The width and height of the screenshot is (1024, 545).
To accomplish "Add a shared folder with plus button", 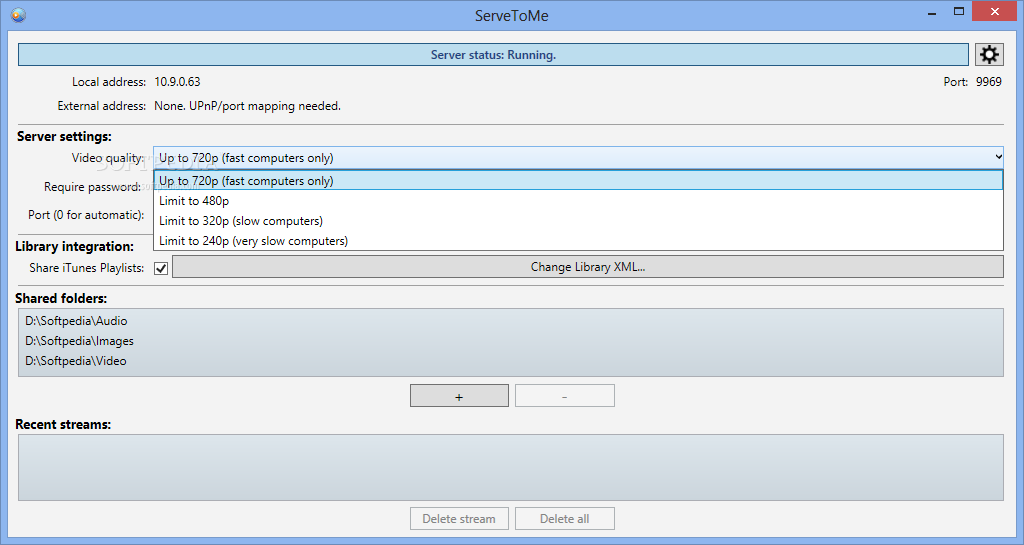I will 459,396.
